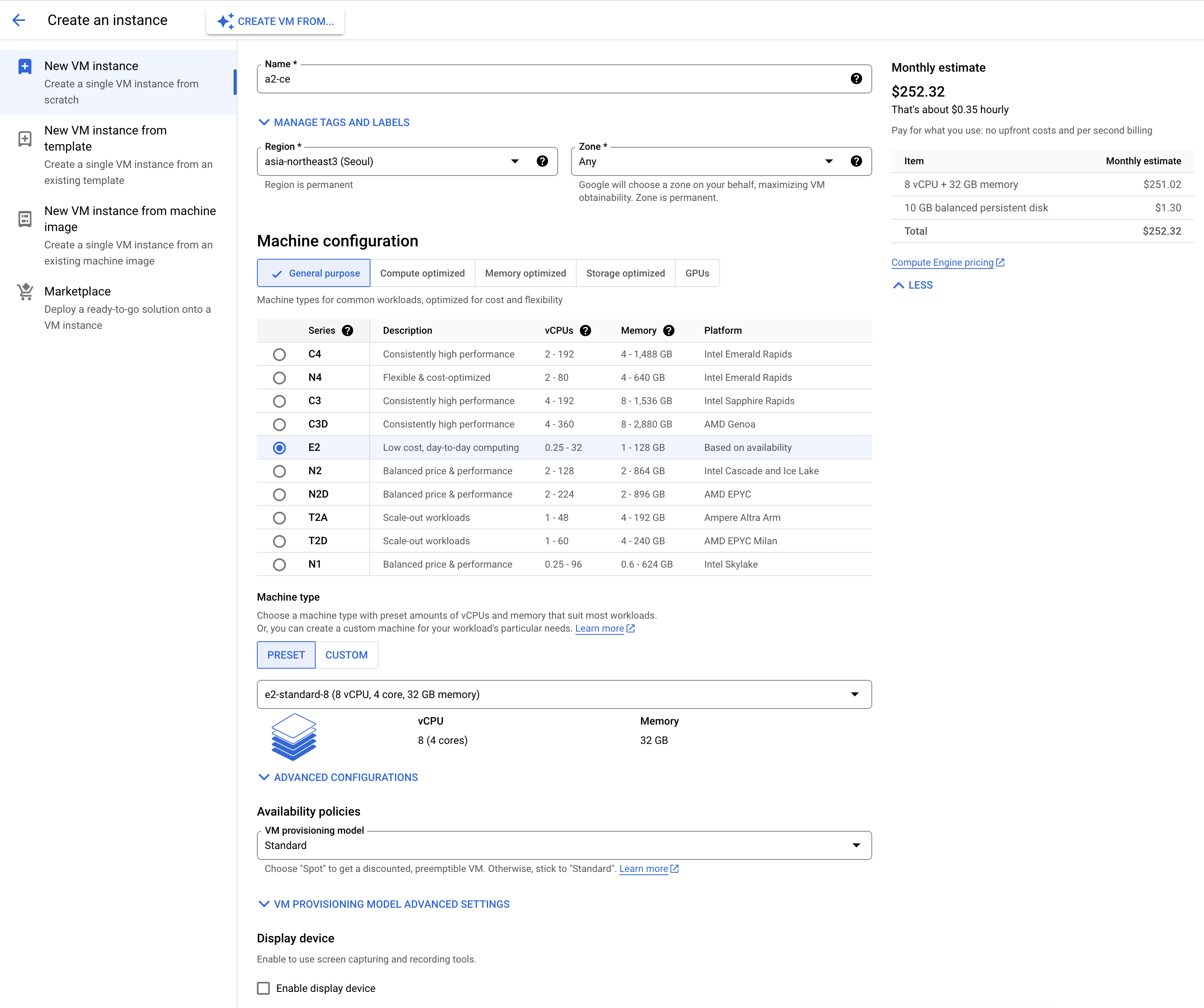The height and width of the screenshot is (1008, 1204).
Task: Click the back arrow icon
Action: point(19,21)
